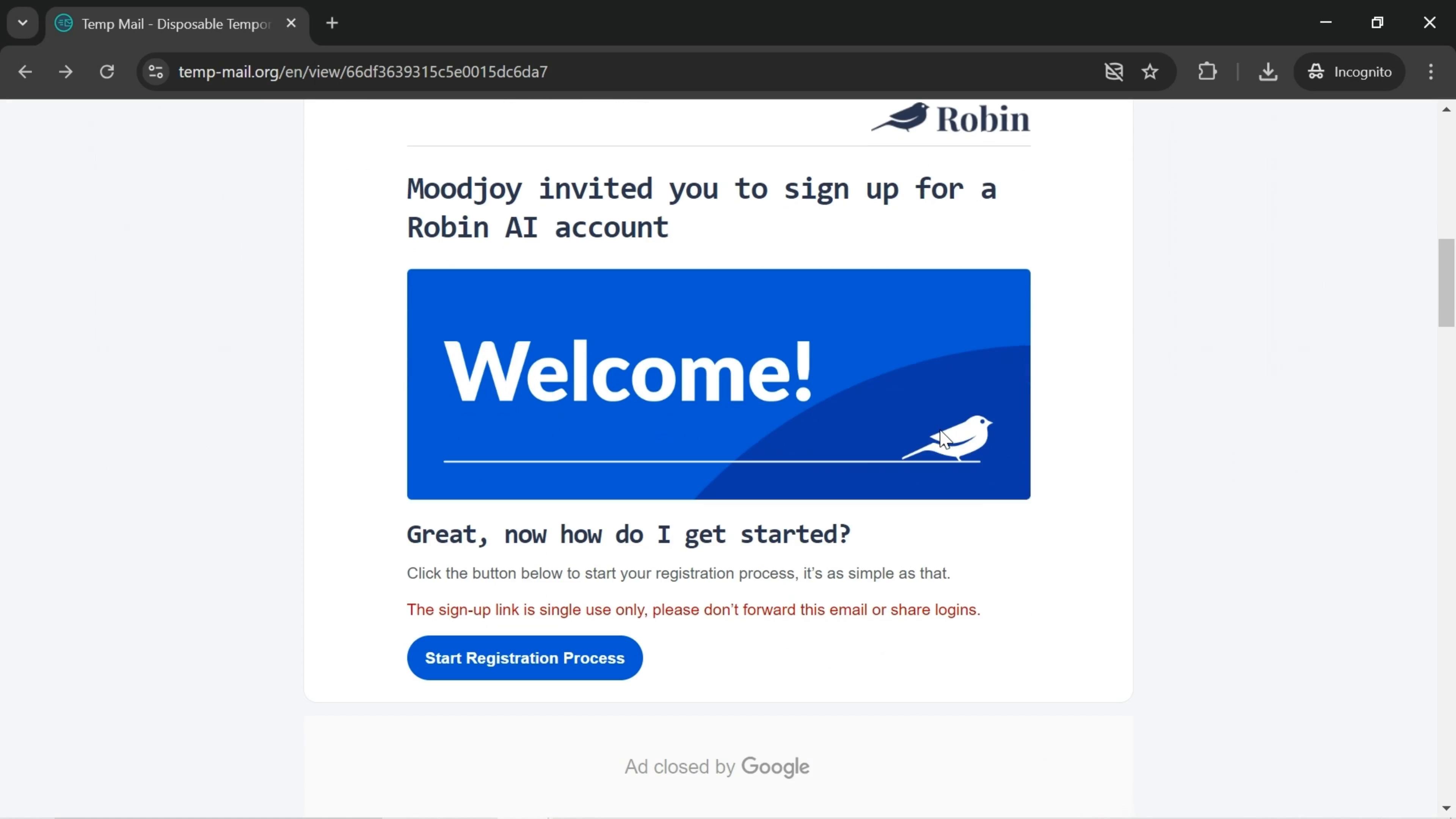The height and width of the screenshot is (819, 1456).
Task: Click the page refresh icon
Action: tap(107, 71)
